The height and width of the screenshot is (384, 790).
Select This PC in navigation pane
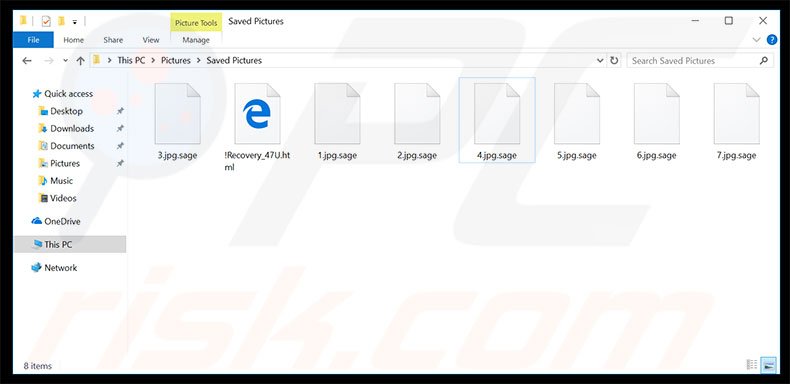pyautogui.click(x=70, y=244)
